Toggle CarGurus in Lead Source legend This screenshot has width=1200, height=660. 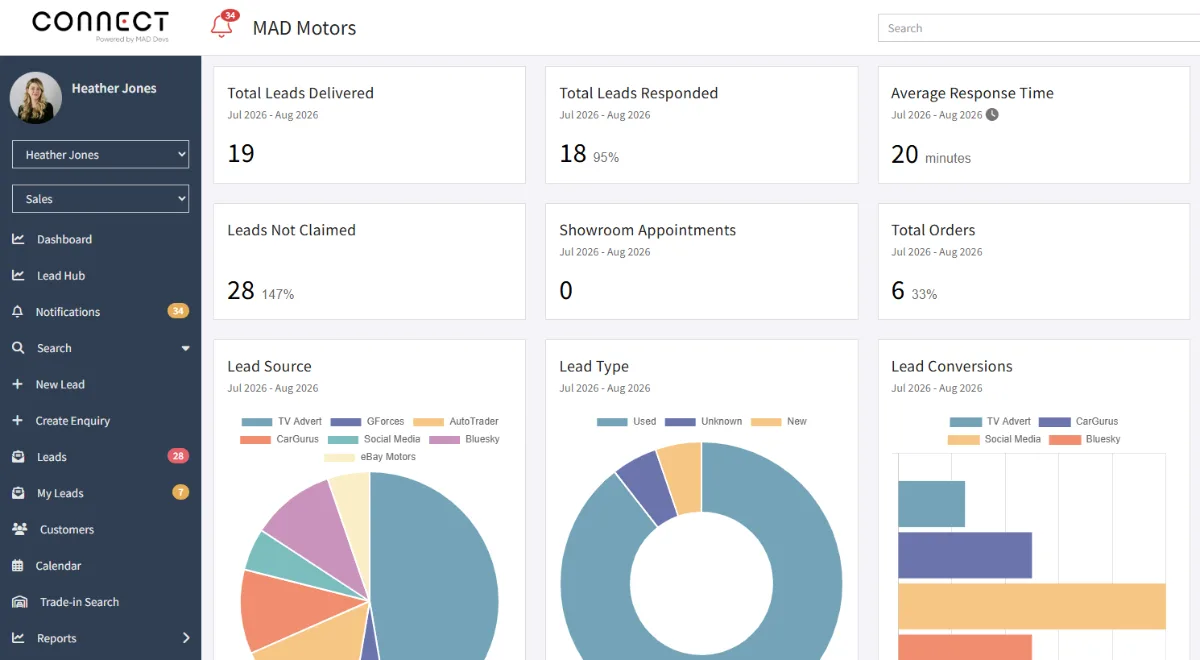pos(280,439)
